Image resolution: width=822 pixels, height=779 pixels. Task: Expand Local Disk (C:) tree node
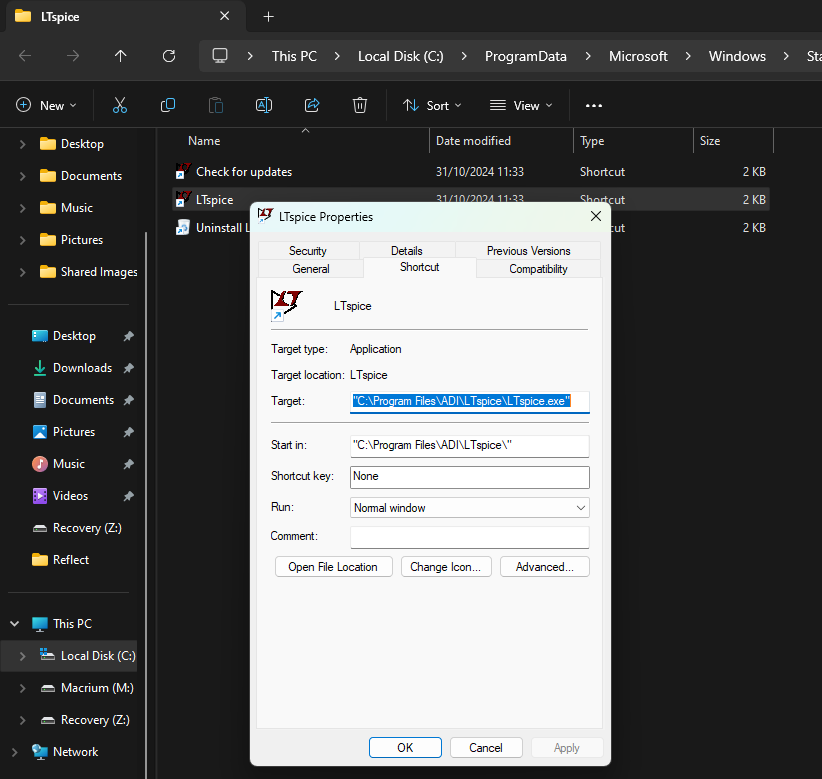coord(23,655)
